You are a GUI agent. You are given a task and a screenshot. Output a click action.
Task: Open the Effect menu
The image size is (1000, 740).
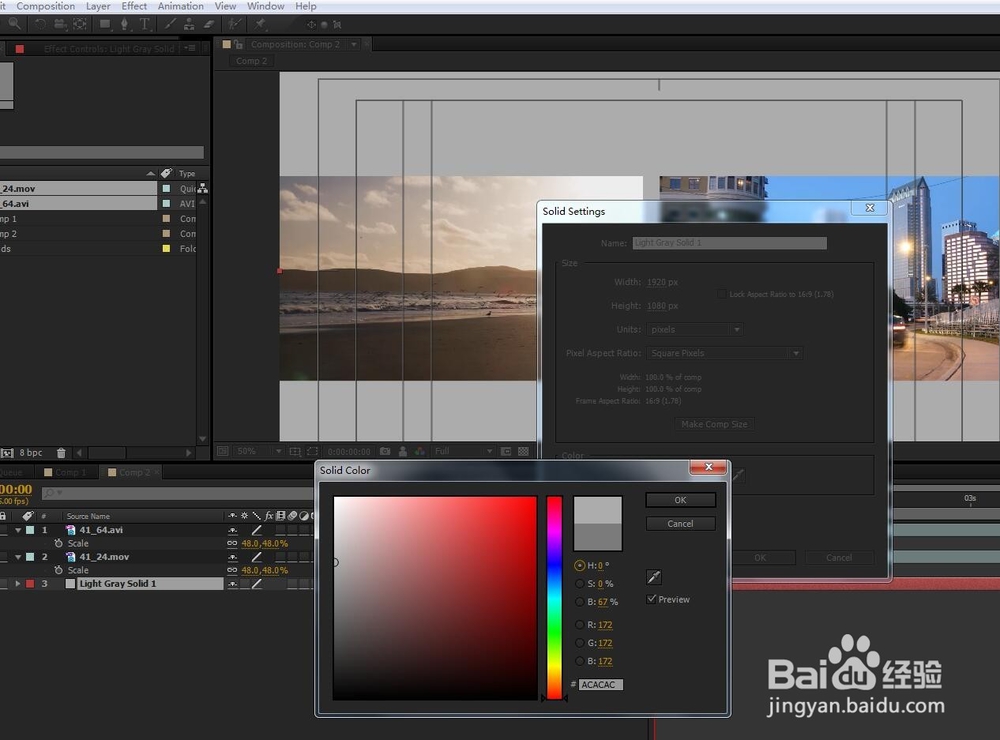[134, 6]
